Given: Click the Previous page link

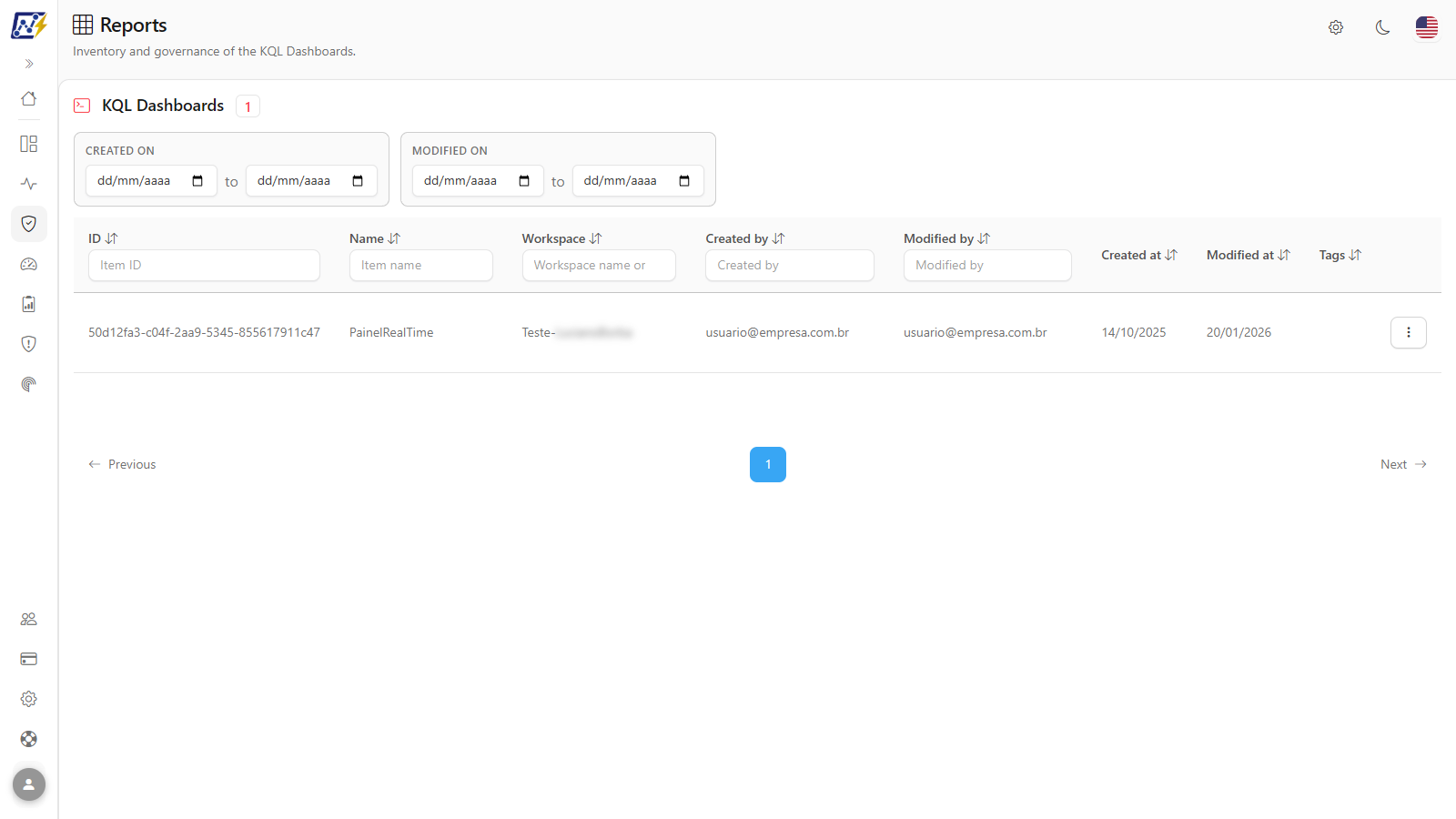Looking at the screenshot, I should tap(122, 464).
